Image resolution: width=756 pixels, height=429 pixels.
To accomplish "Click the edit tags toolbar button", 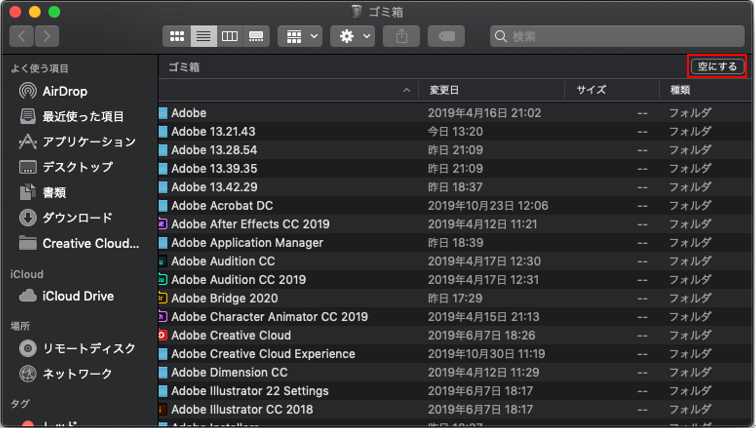I will click(x=446, y=36).
